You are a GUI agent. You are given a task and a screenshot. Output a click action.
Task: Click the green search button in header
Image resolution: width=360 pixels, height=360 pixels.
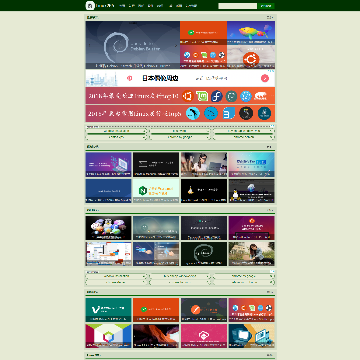(266, 6)
